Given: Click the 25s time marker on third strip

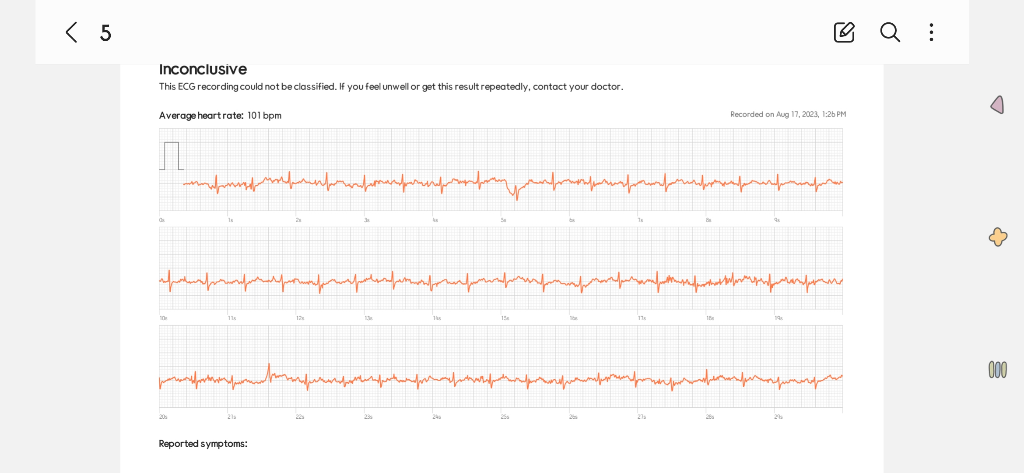Looking at the screenshot, I should [505, 416].
